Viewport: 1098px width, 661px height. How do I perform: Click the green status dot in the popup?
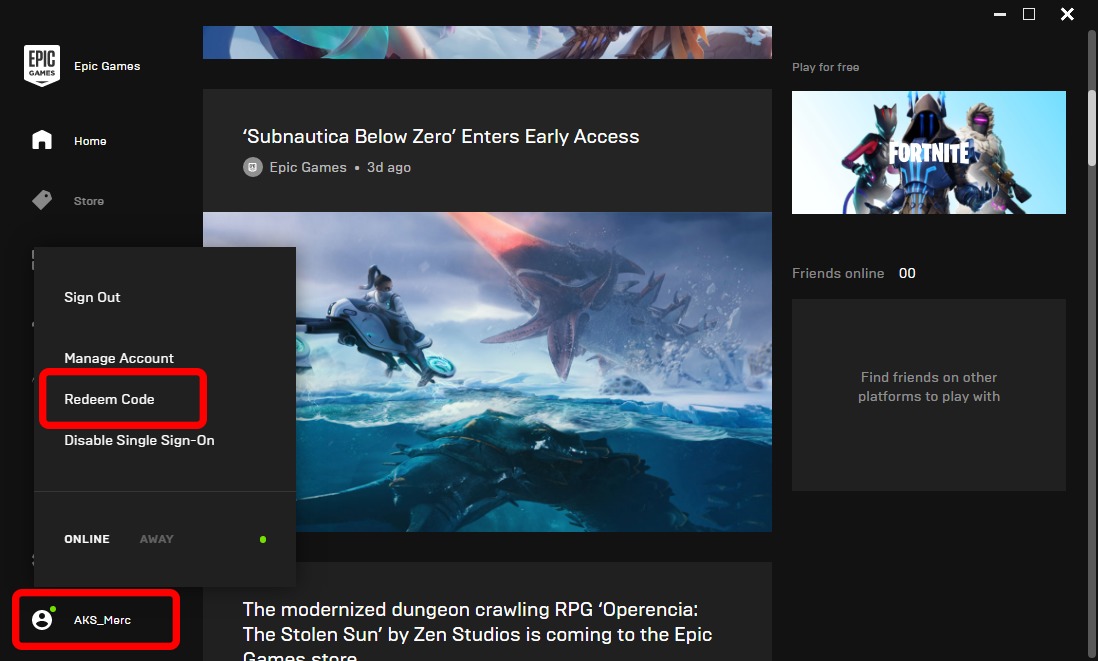coord(263,539)
